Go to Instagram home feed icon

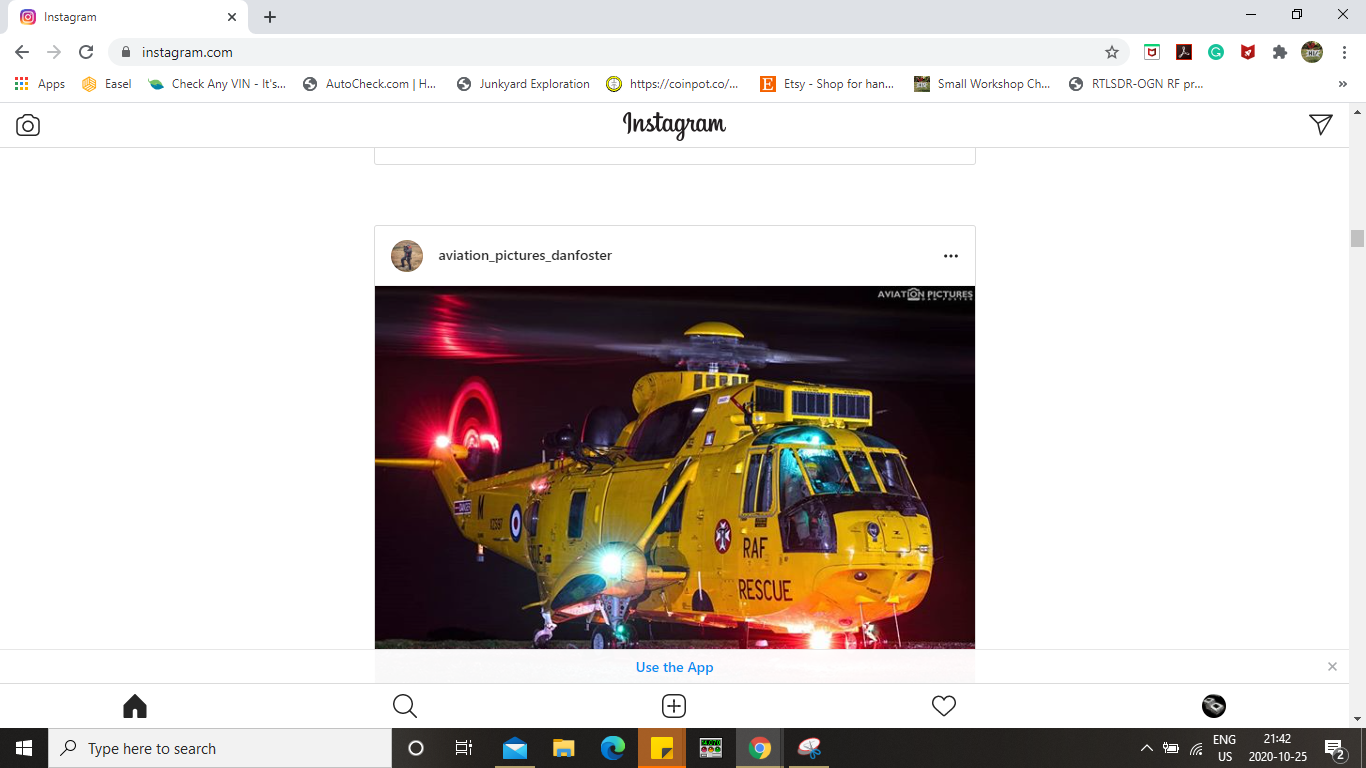point(135,706)
